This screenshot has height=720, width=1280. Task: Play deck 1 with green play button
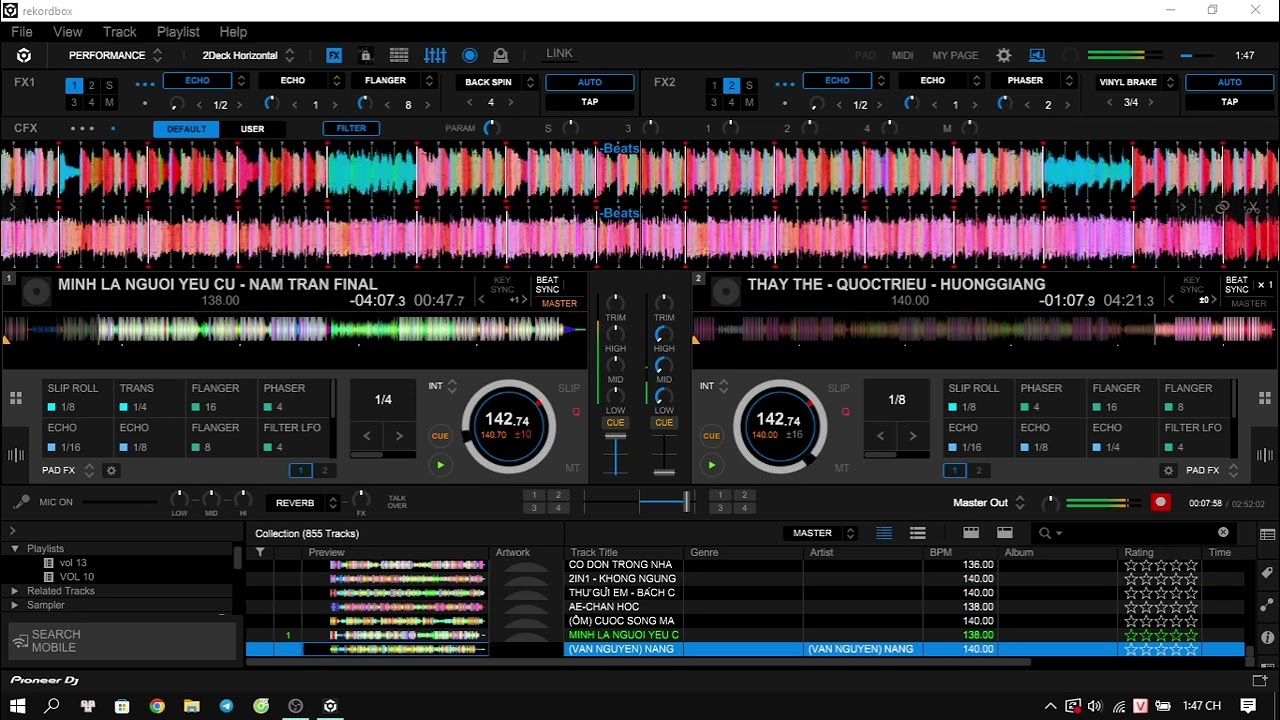pyautogui.click(x=440, y=465)
